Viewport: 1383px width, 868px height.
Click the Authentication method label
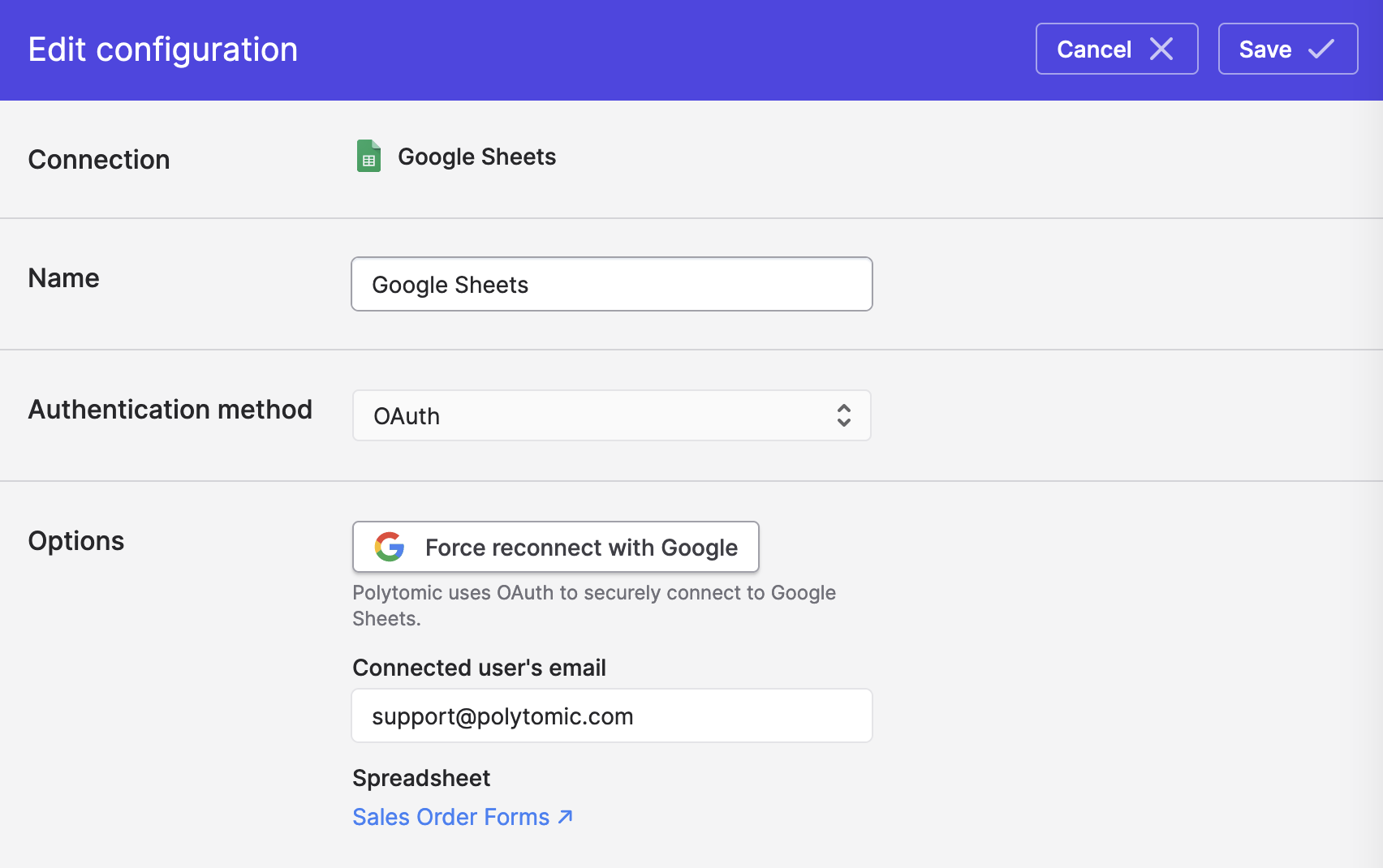click(x=170, y=410)
